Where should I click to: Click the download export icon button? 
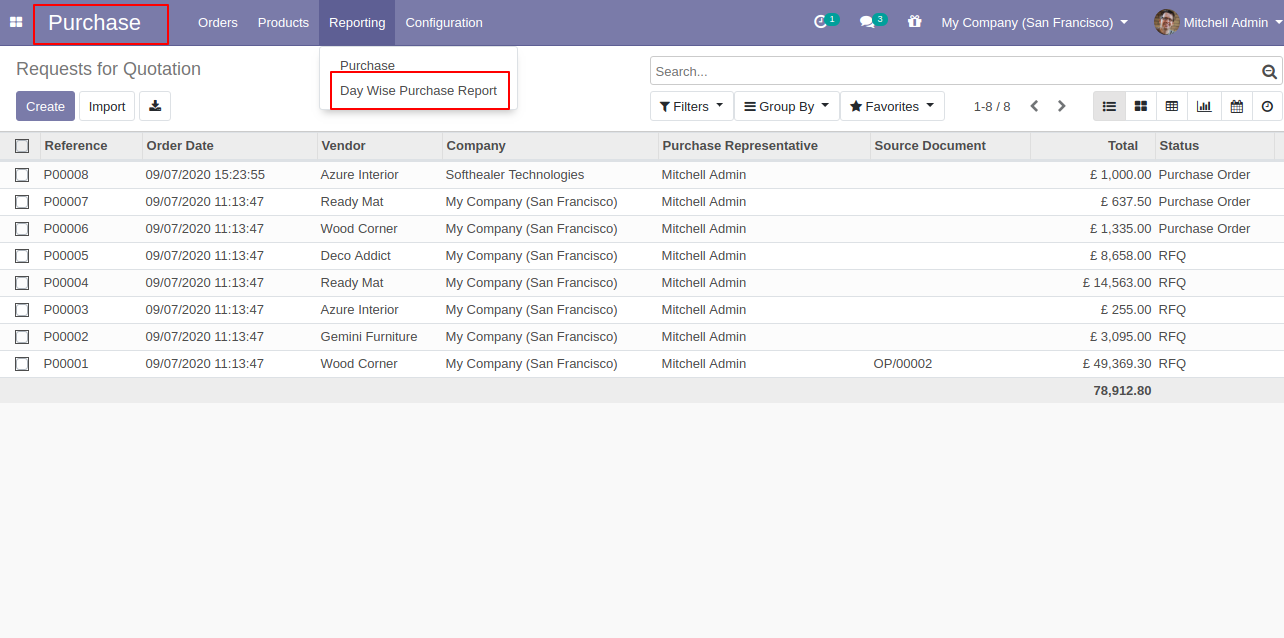[x=155, y=106]
